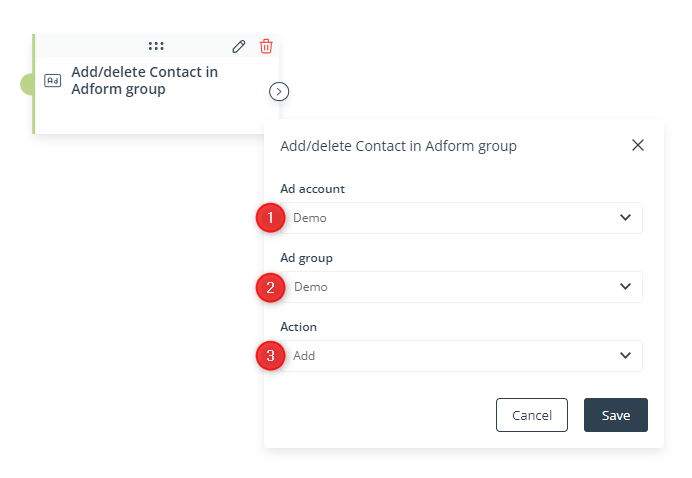Click the red number 1 badge
The width and height of the screenshot is (692, 478).
pyautogui.click(x=270, y=218)
